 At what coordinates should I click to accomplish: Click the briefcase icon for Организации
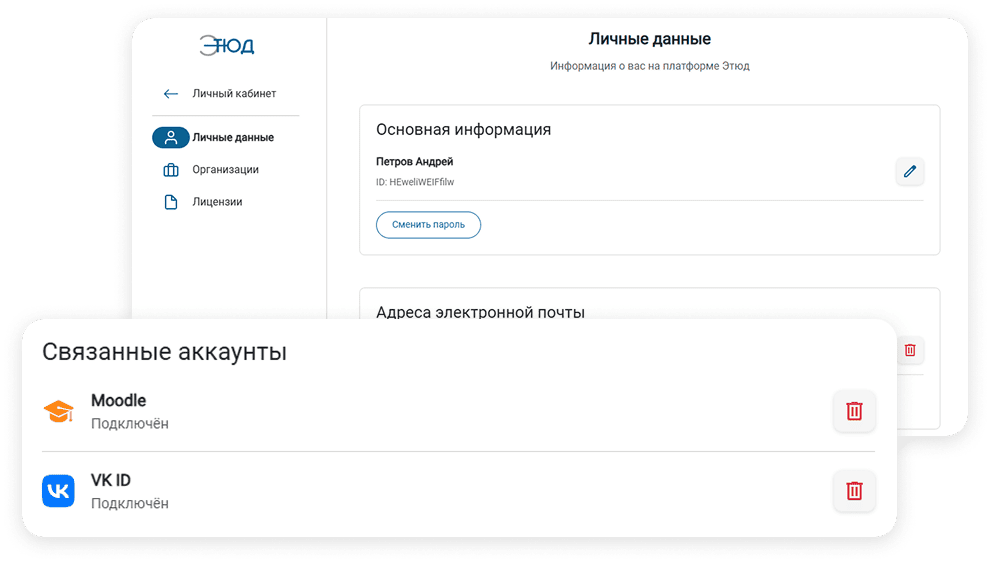pyautogui.click(x=171, y=170)
